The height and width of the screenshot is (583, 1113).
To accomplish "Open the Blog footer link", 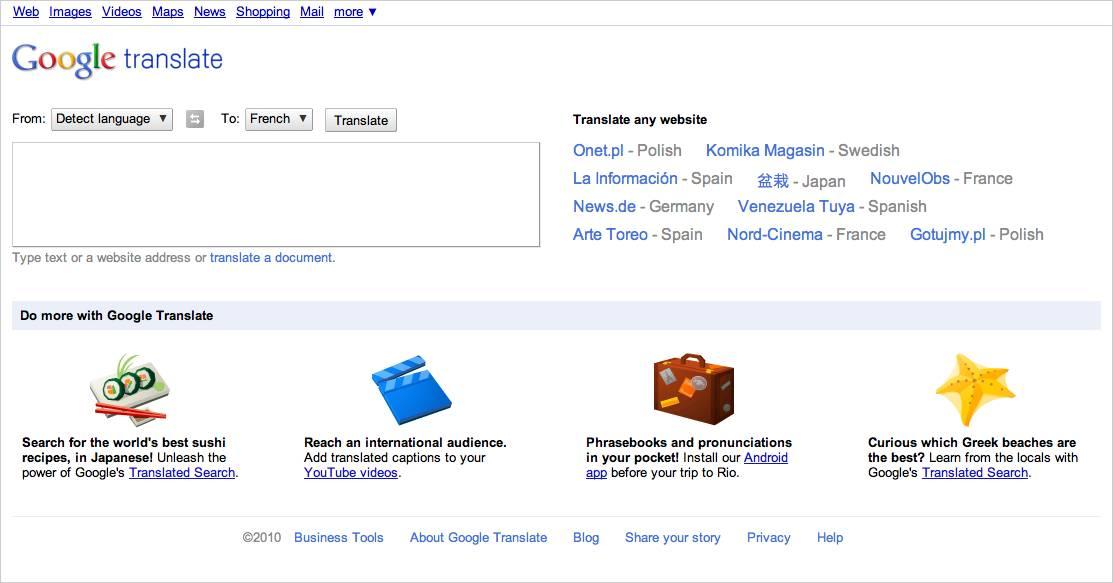I will pos(586,538).
